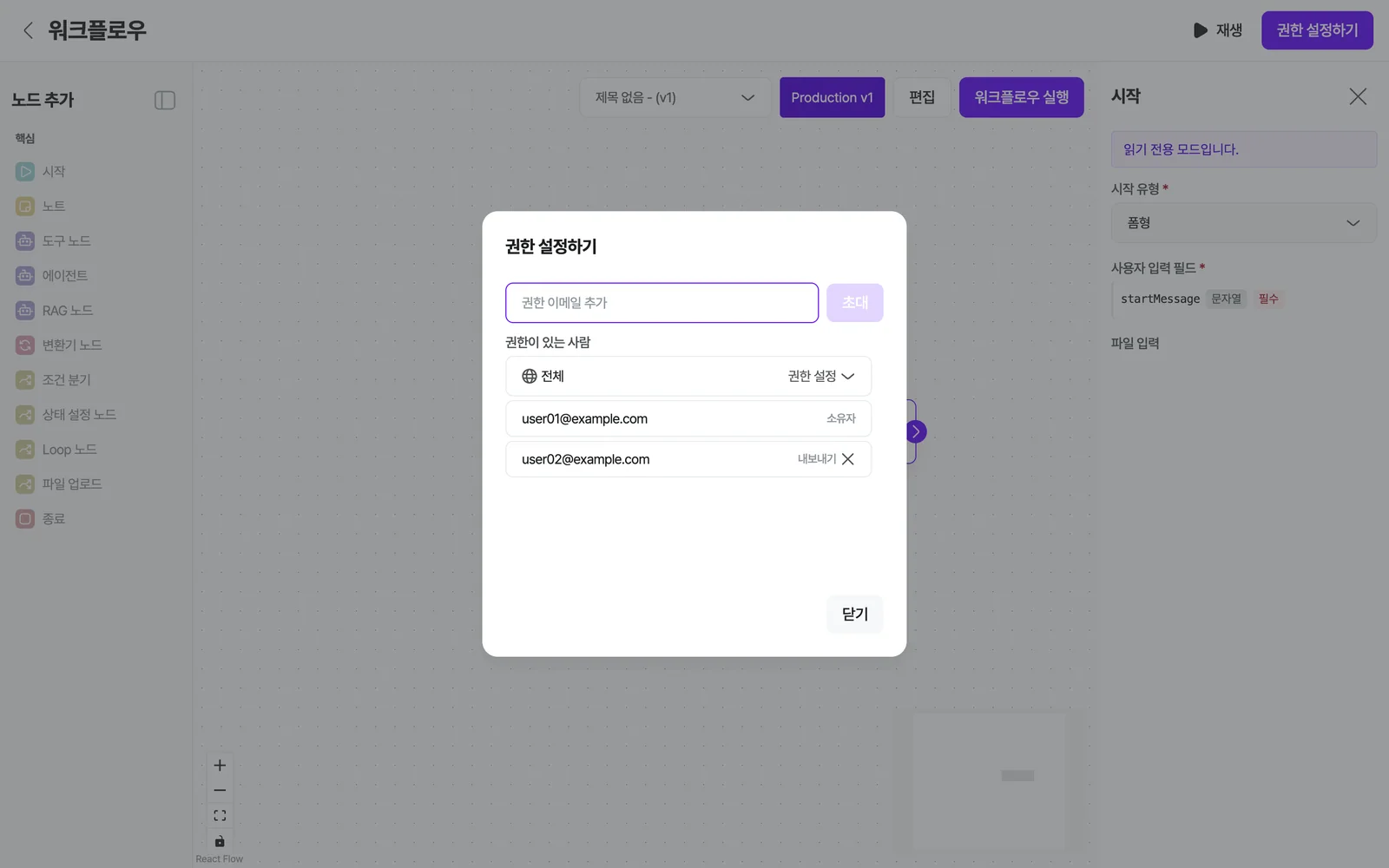Select the 조건 분기 icon
Viewport: 1389px width, 868px height.
[25, 380]
